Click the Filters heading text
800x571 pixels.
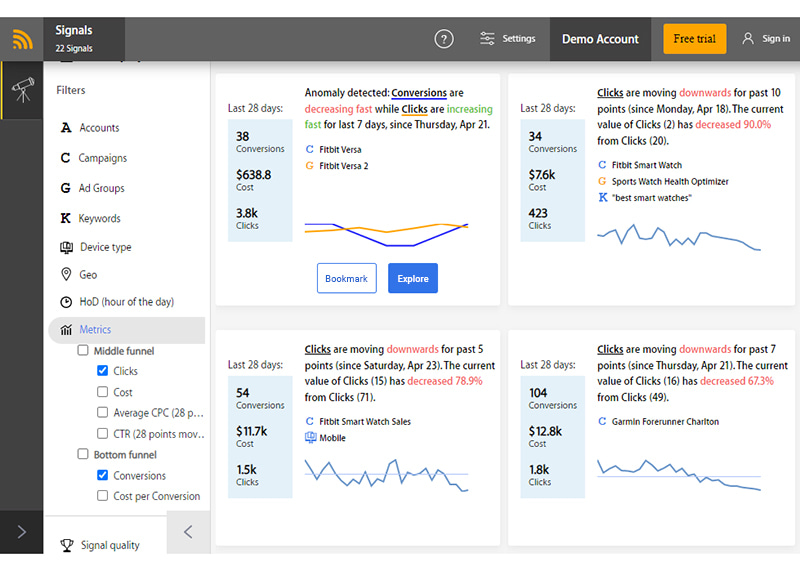pos(71,90)
